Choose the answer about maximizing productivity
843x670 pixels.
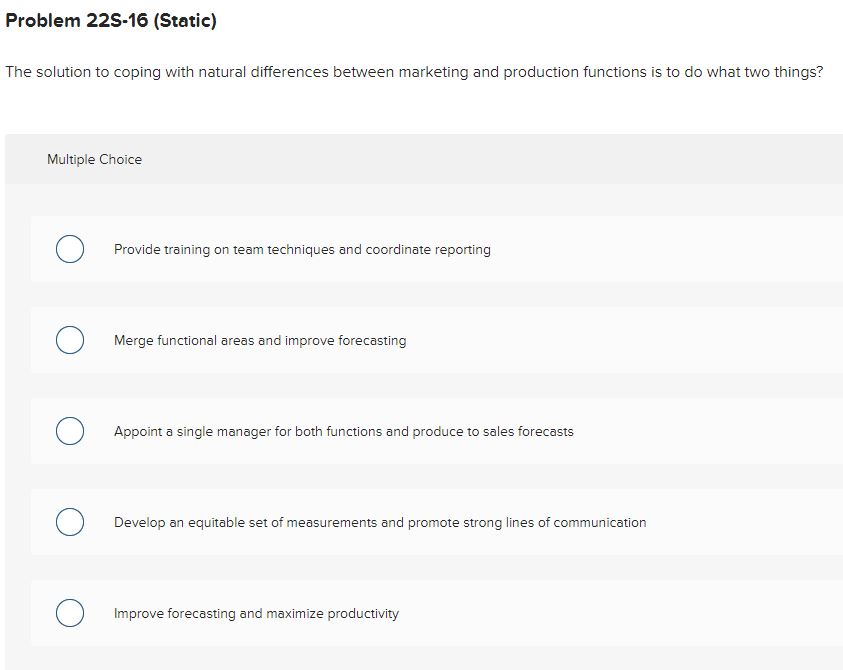pos(256,613)
